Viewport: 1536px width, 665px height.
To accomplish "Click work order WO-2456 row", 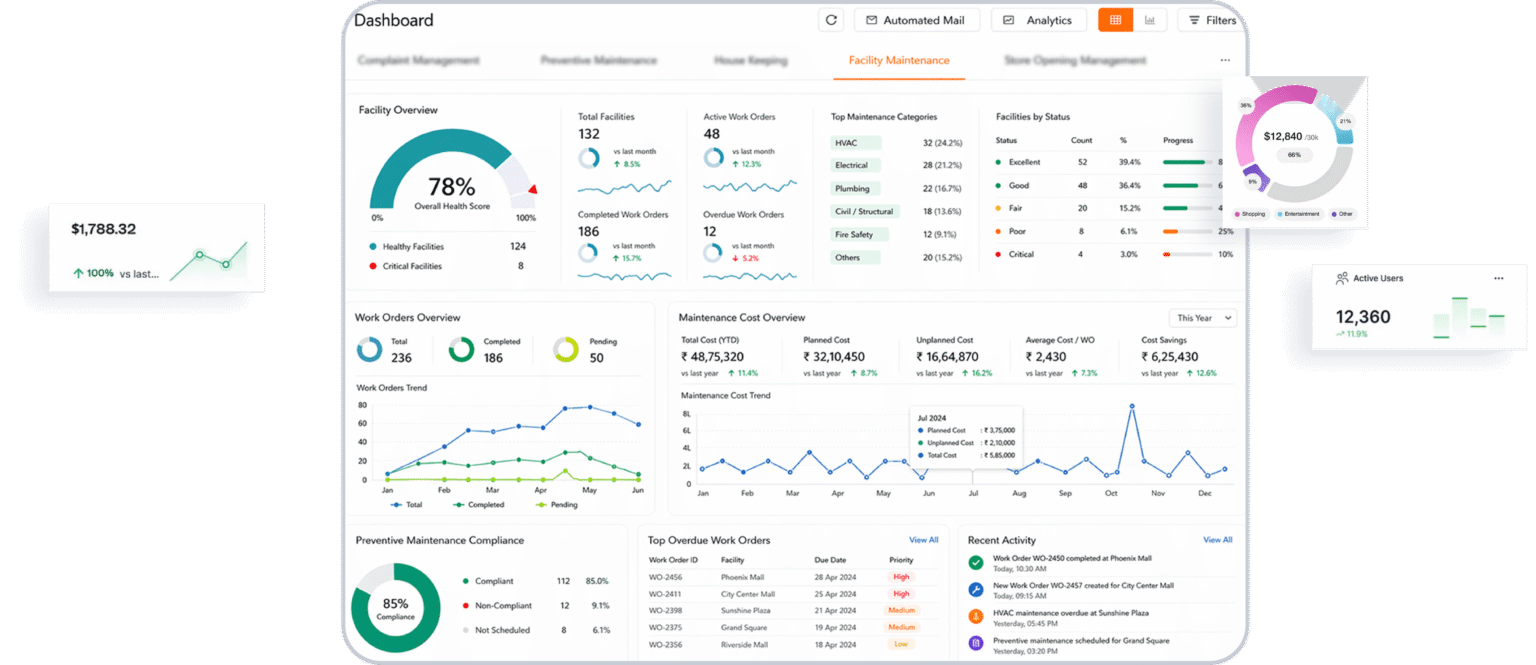I will point(792,577).
